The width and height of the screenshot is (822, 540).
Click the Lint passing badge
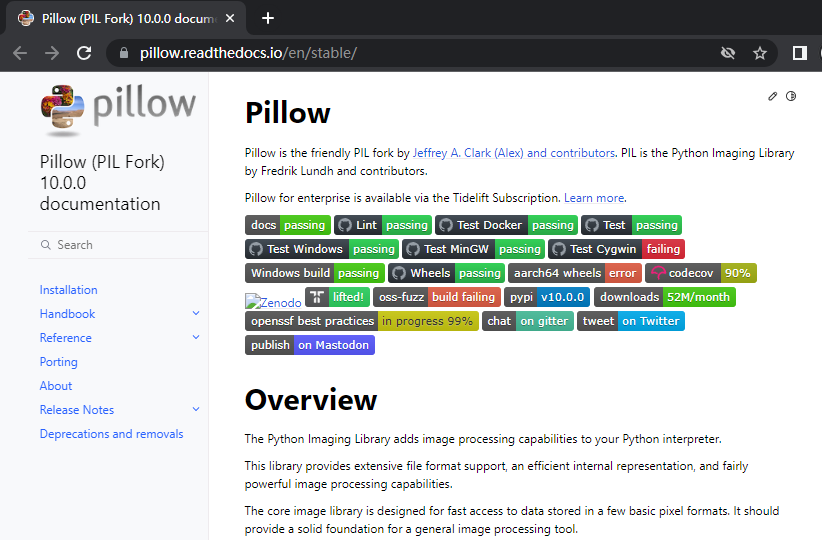[383, 225]
